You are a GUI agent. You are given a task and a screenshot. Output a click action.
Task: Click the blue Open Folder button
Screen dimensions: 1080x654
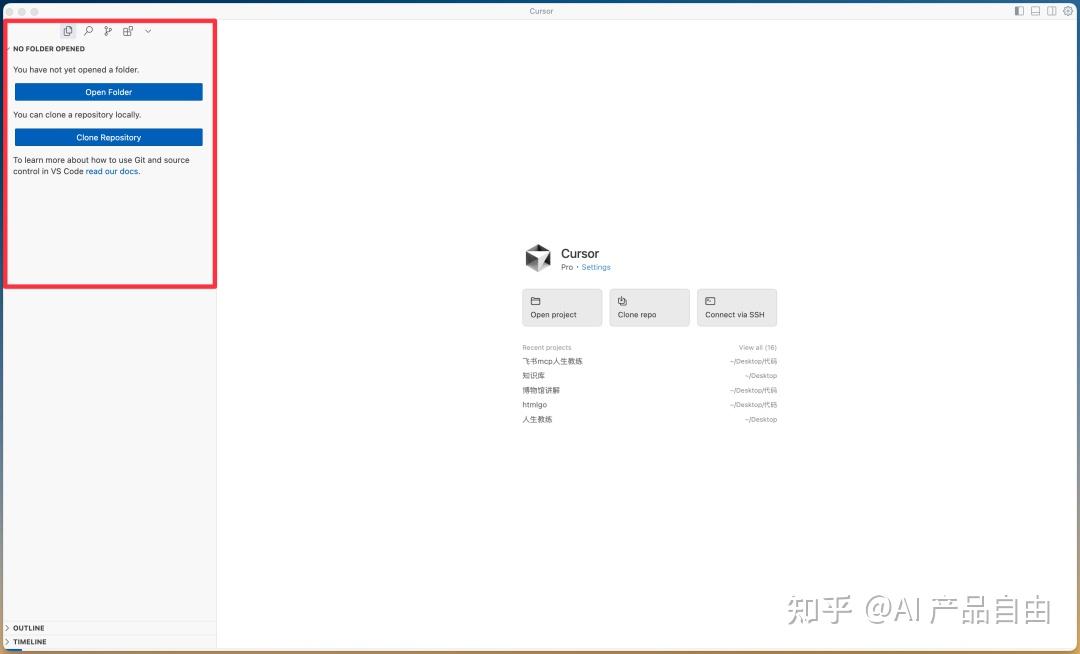click(x=109, y=92)
